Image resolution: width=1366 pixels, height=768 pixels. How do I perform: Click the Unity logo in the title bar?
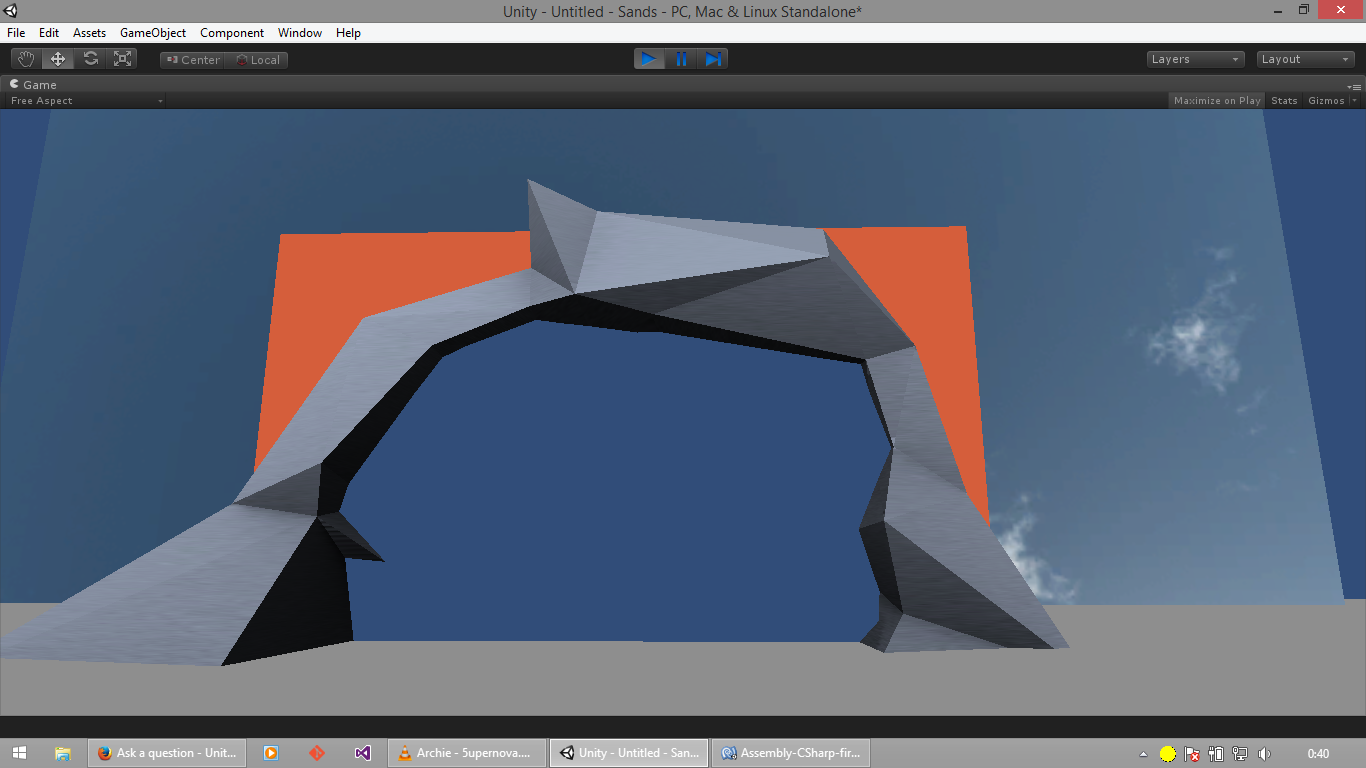(11, 11)
